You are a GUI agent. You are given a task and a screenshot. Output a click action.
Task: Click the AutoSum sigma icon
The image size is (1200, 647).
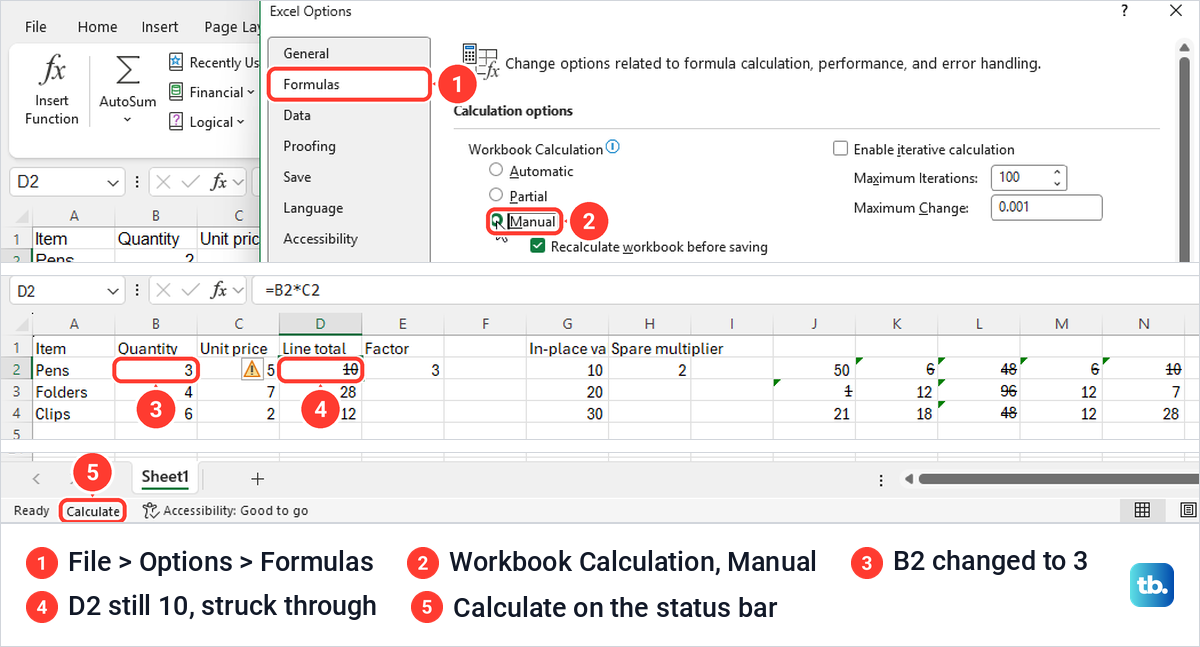128,71
